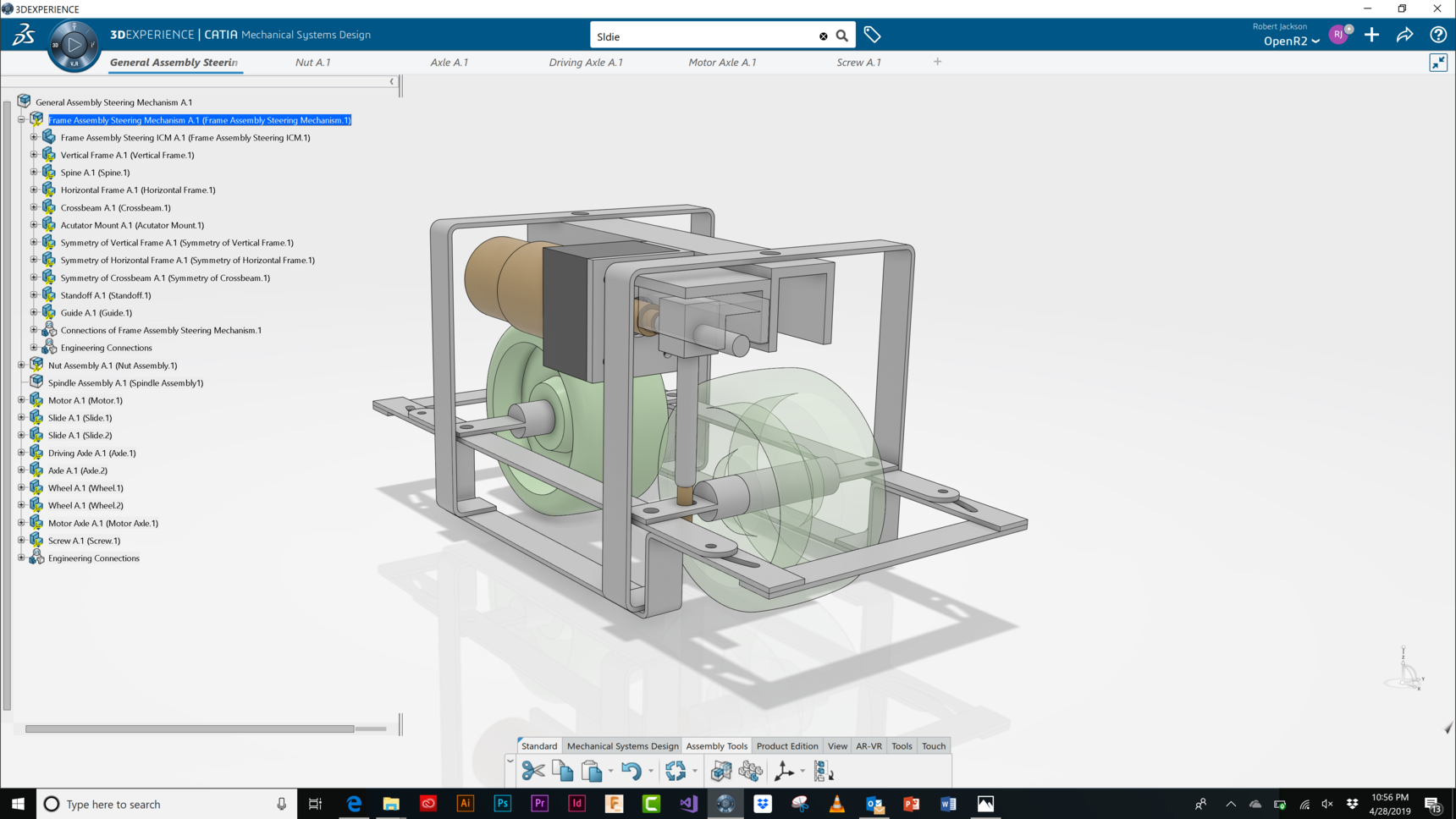
Task: Open the Touch toolbar tab
Action: pos(934,746)
